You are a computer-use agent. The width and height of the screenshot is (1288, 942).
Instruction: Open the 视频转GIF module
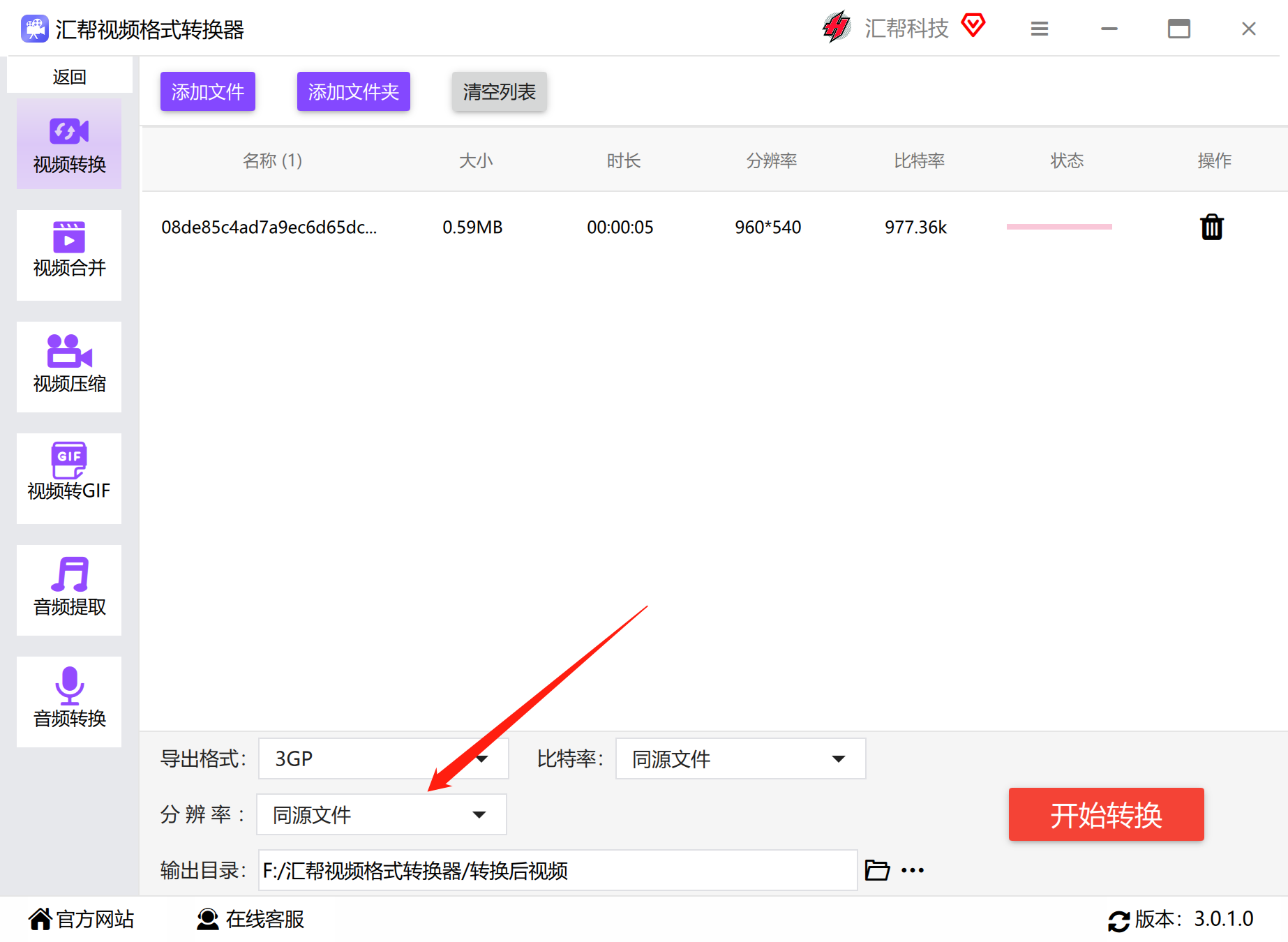point(69,479)
